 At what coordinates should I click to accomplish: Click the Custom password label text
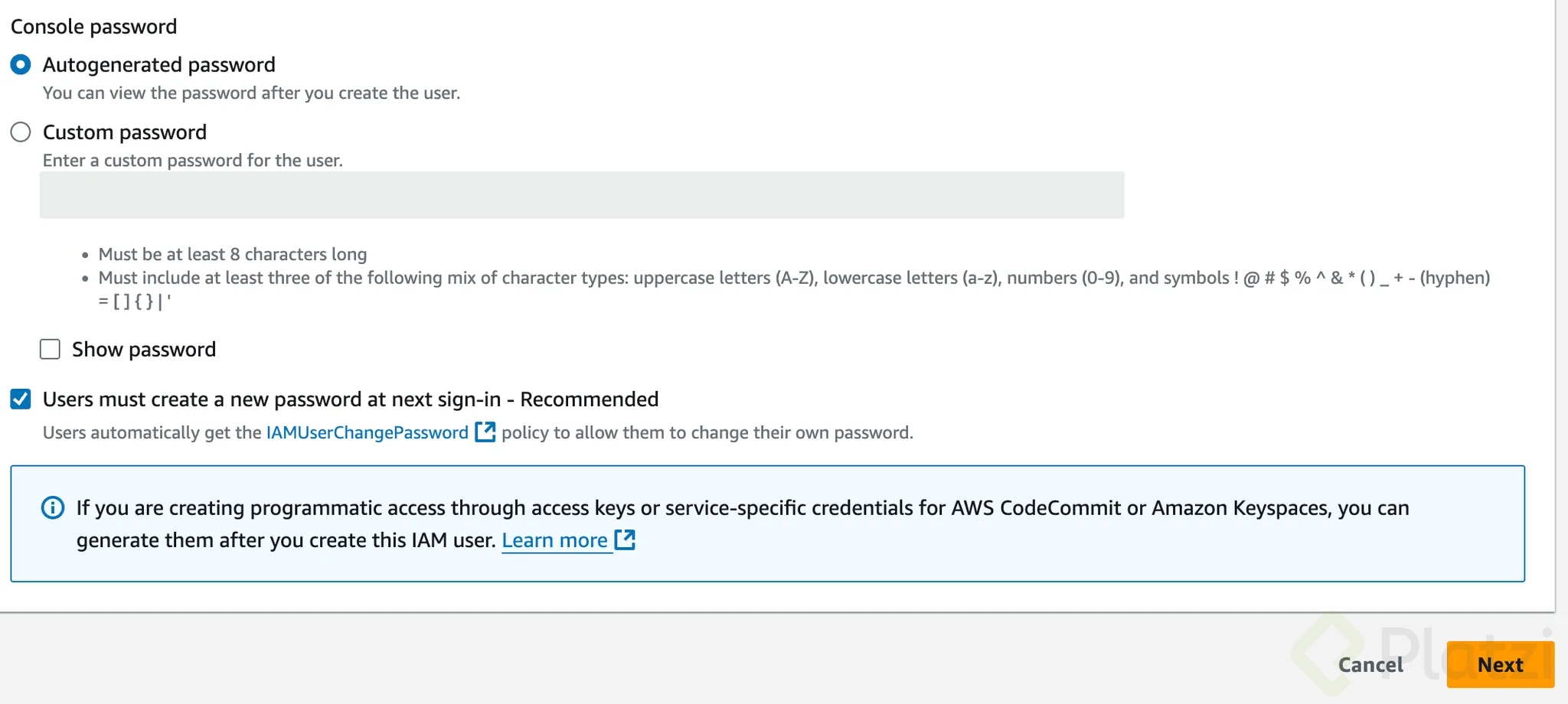pyautogui.click(x=125, y=132)
